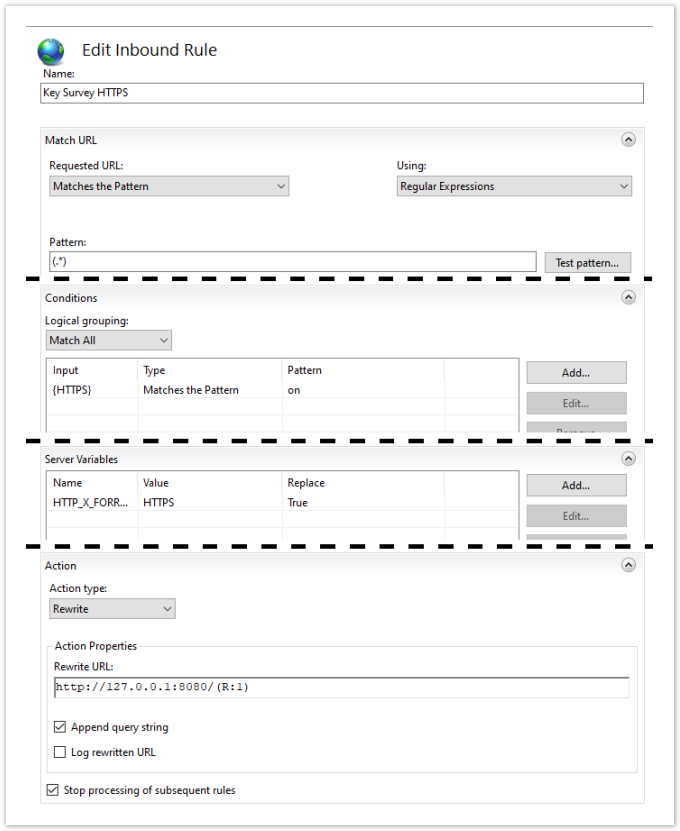Open the Logical grouping dropdown
Screen dimensions: 680x831
point(109,340)
